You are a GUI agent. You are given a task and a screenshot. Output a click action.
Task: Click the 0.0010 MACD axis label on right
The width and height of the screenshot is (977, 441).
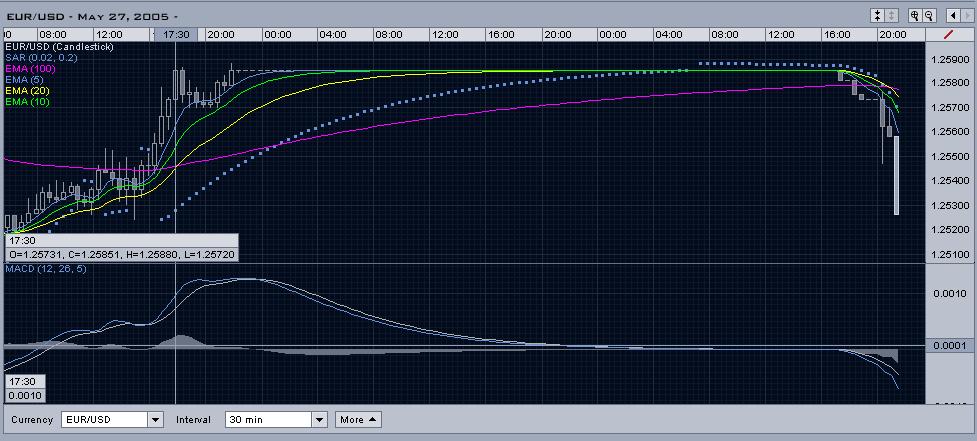tap(950, 293)
